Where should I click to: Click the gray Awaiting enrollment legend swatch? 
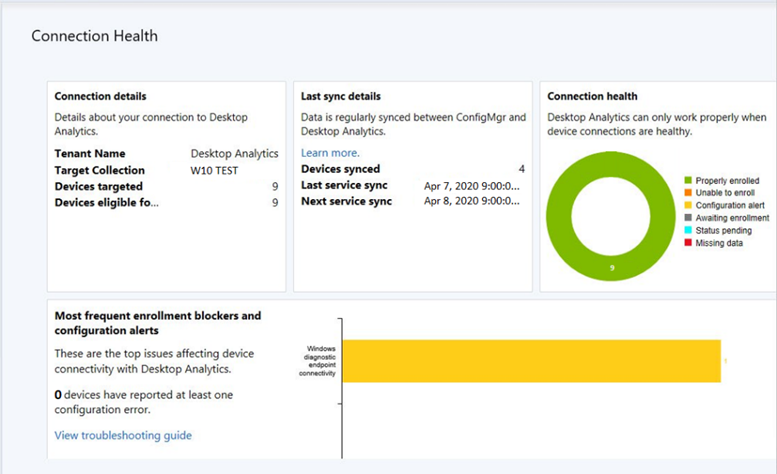click(688, 217)
